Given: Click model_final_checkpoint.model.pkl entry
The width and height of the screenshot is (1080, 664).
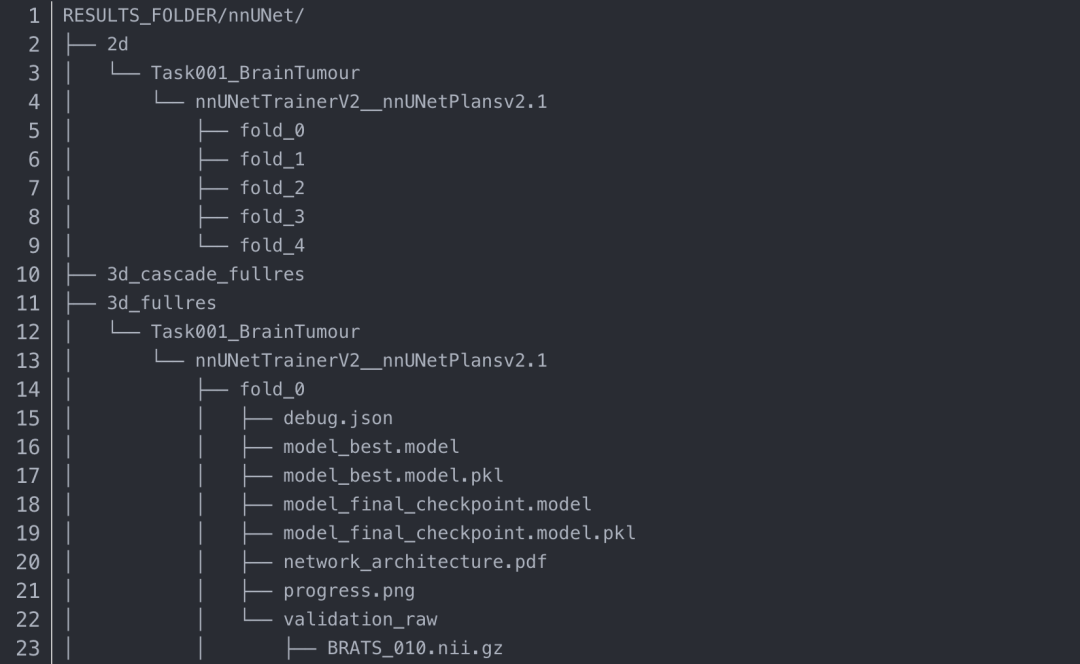Looking at the screenshot, I should coord(459,533).
